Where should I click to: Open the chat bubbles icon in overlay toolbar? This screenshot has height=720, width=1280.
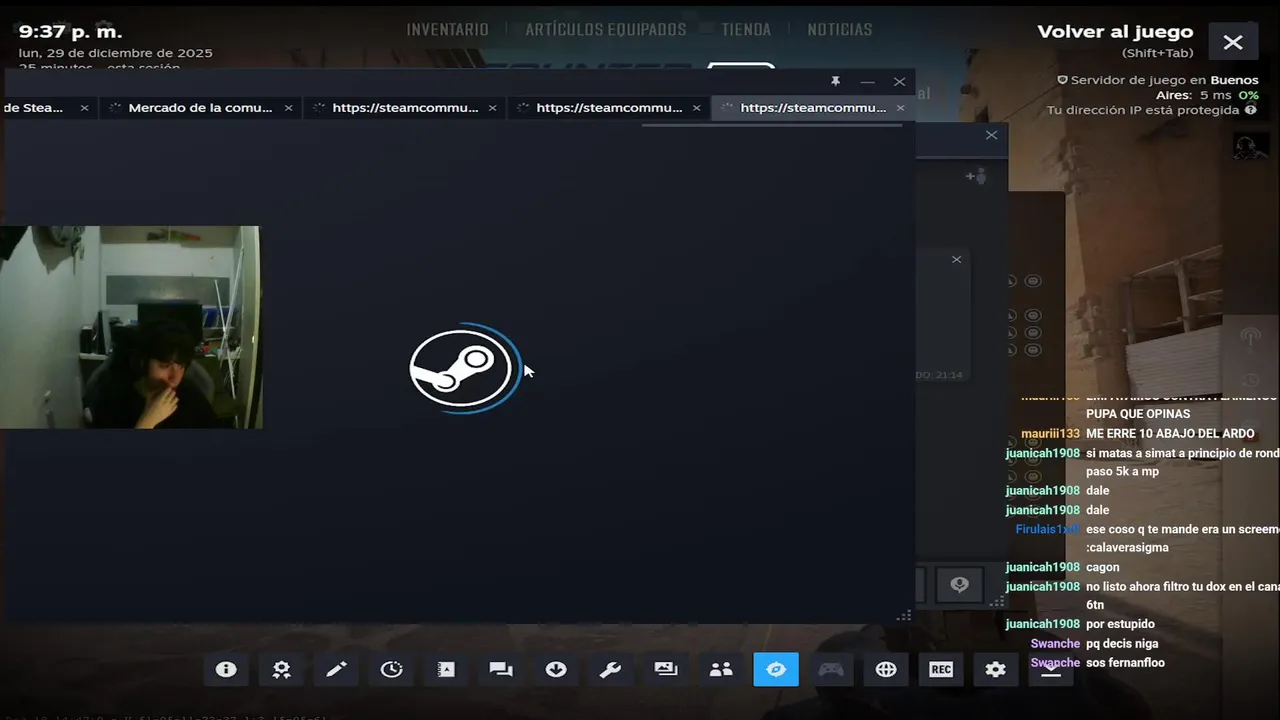501,669
